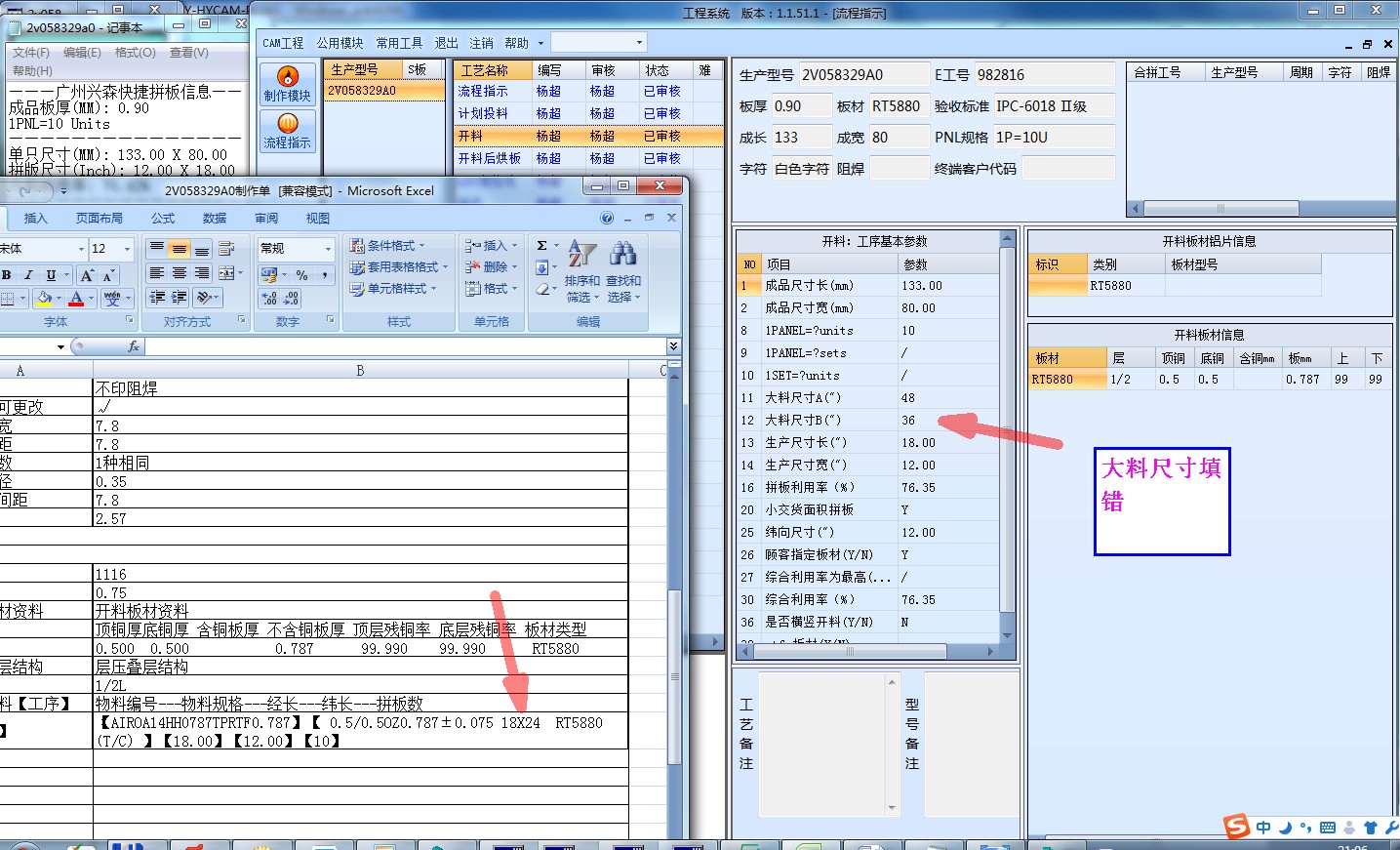The image size is (1400, 850).
Task: Decrease indent in Excel alignment group
Action: 157,298
